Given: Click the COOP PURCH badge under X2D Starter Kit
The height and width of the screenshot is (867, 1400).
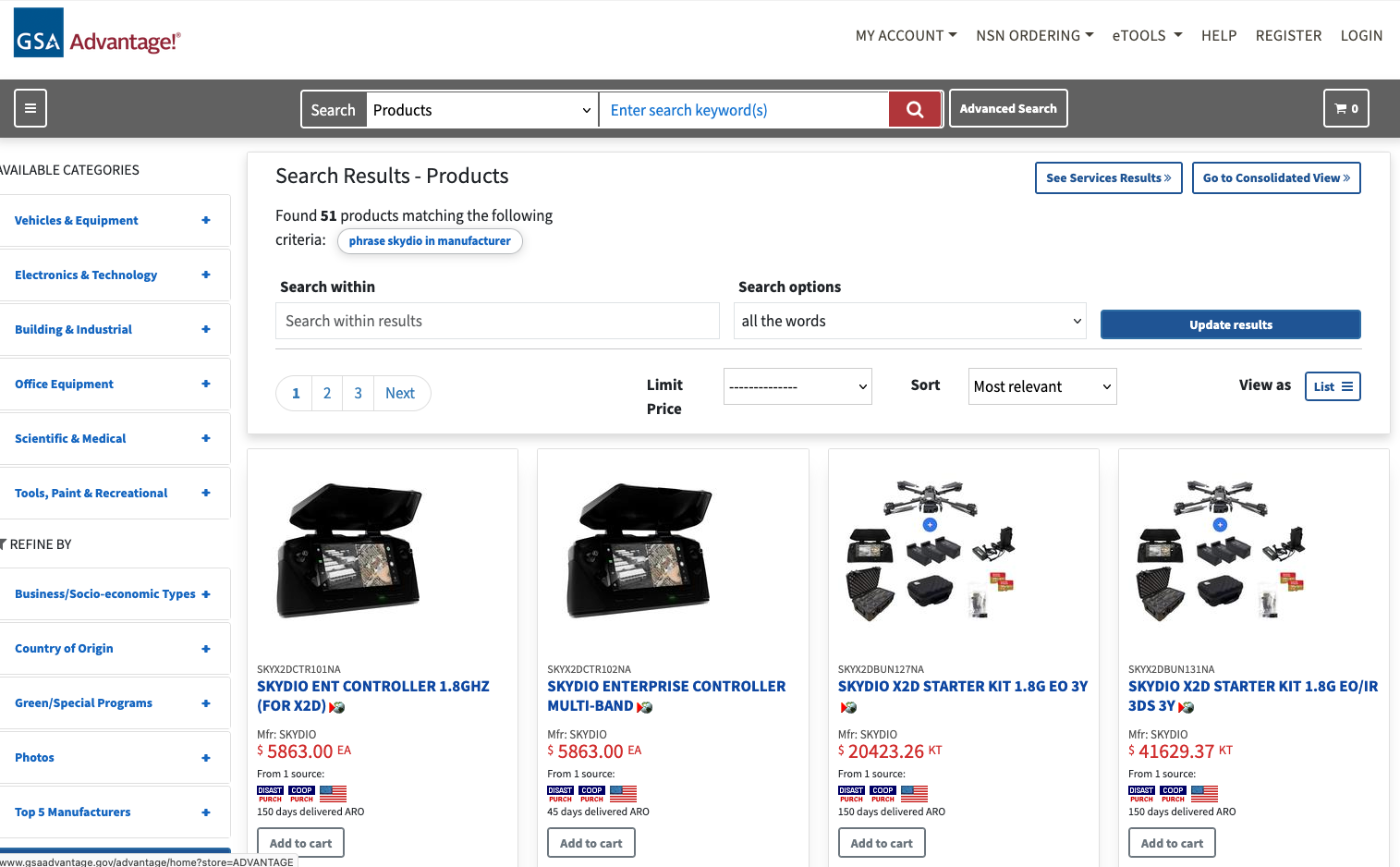Looking at the screenshot, I should [882, 791].
